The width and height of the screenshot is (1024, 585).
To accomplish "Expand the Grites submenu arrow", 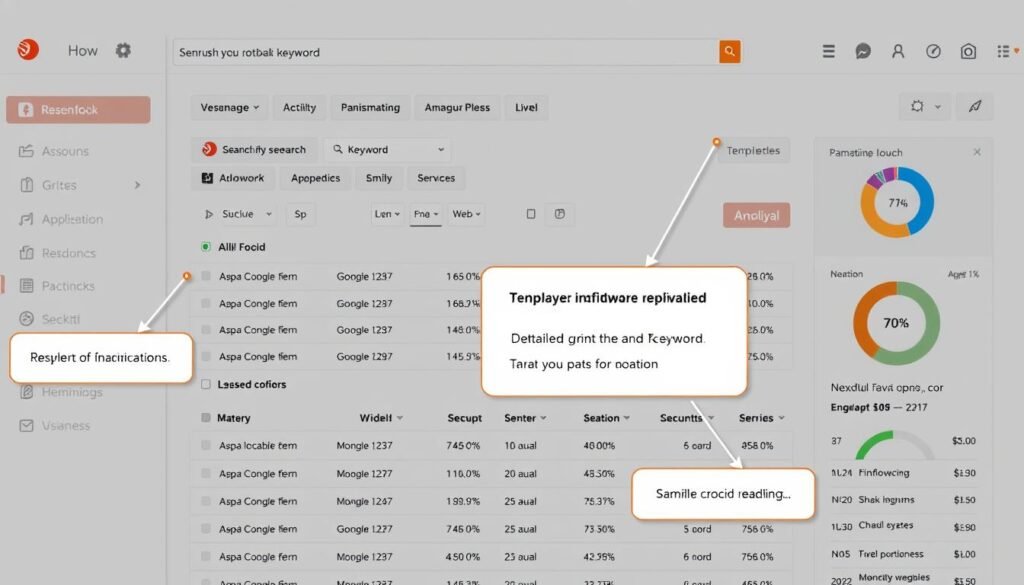I will [137, 185].
